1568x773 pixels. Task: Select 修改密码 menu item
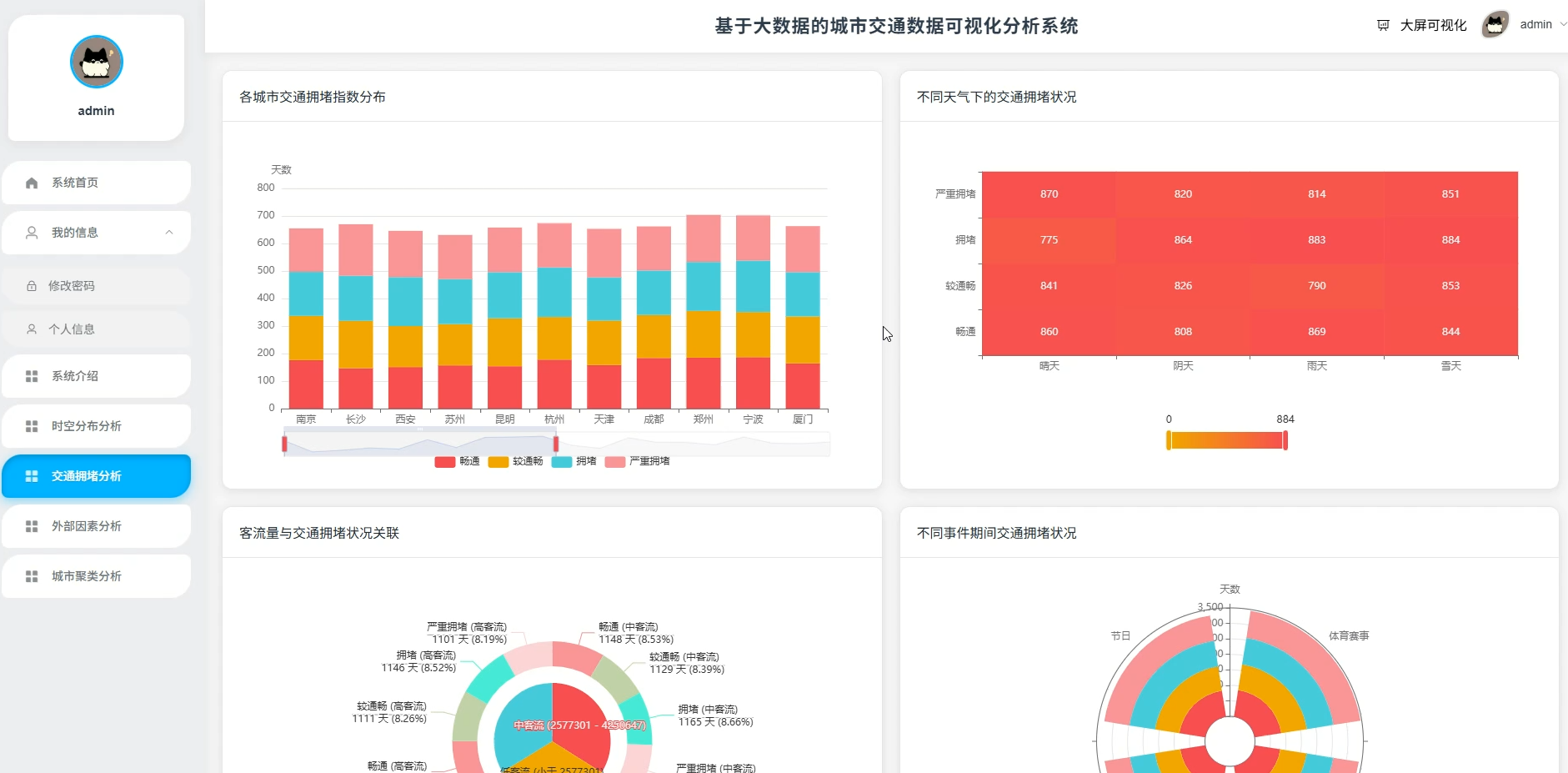(96, 286)
